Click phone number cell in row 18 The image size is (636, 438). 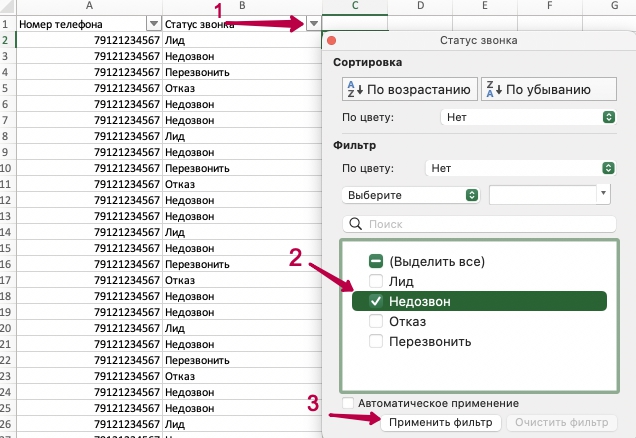coord(89,296)
